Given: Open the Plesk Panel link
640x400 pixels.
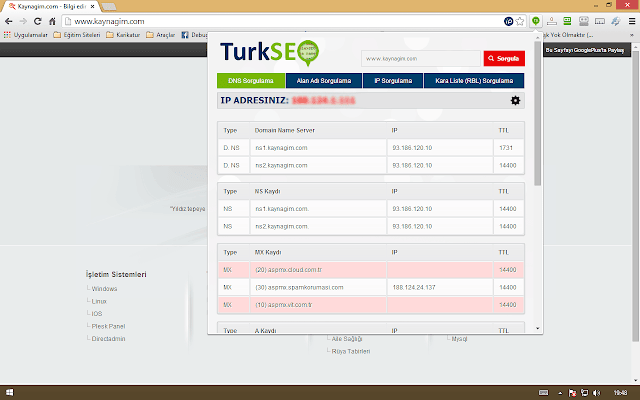Looking at the screenshot, I should coord(108,326).
